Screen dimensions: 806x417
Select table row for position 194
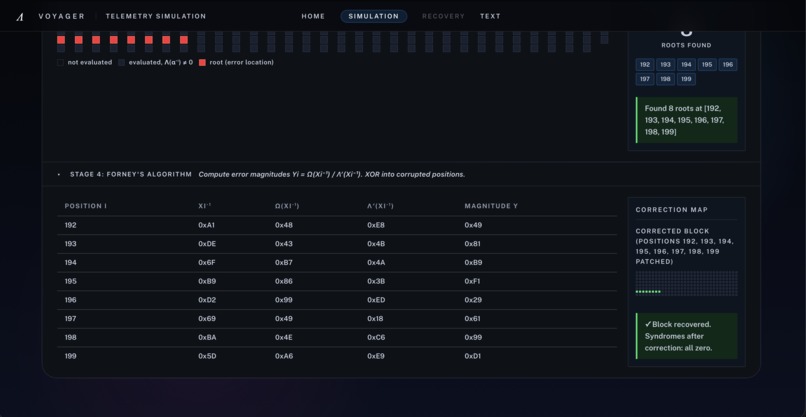(337, 263)
